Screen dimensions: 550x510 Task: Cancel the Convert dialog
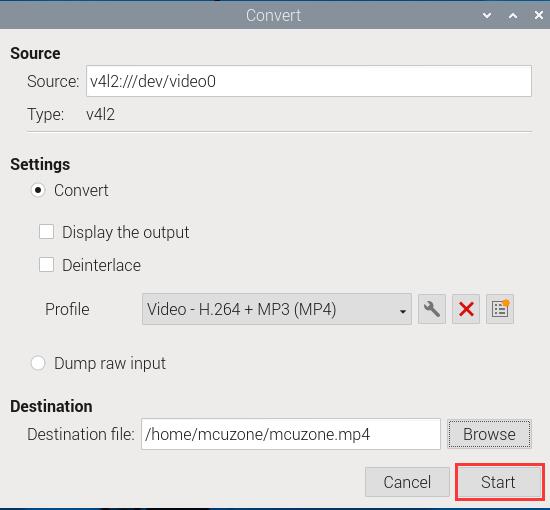407,482
